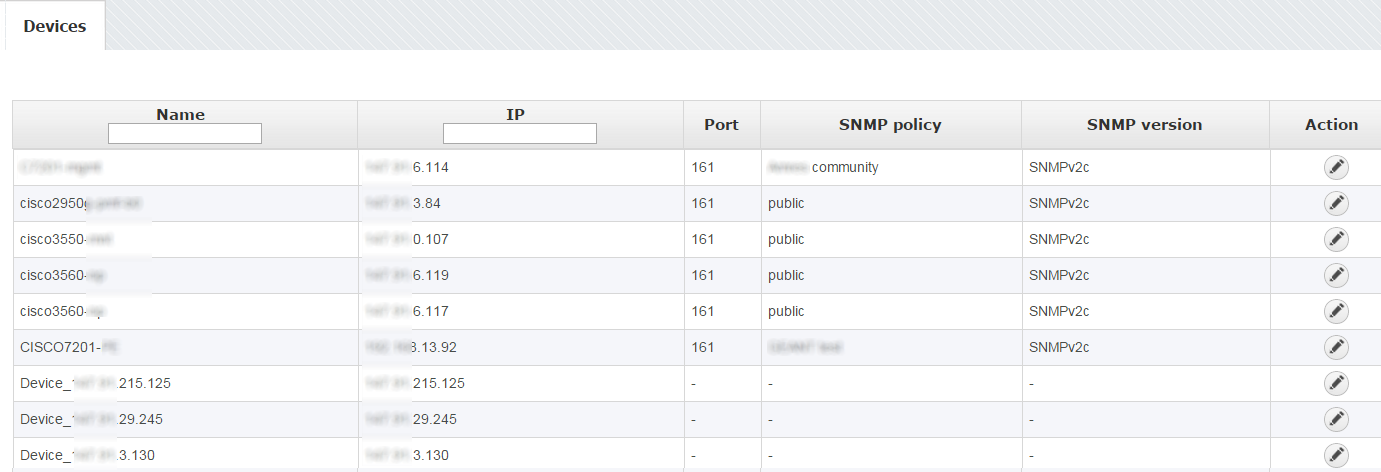Sort by the Port column header
The width and height of the screenshot is (1381, 472).
coord(721,125)
